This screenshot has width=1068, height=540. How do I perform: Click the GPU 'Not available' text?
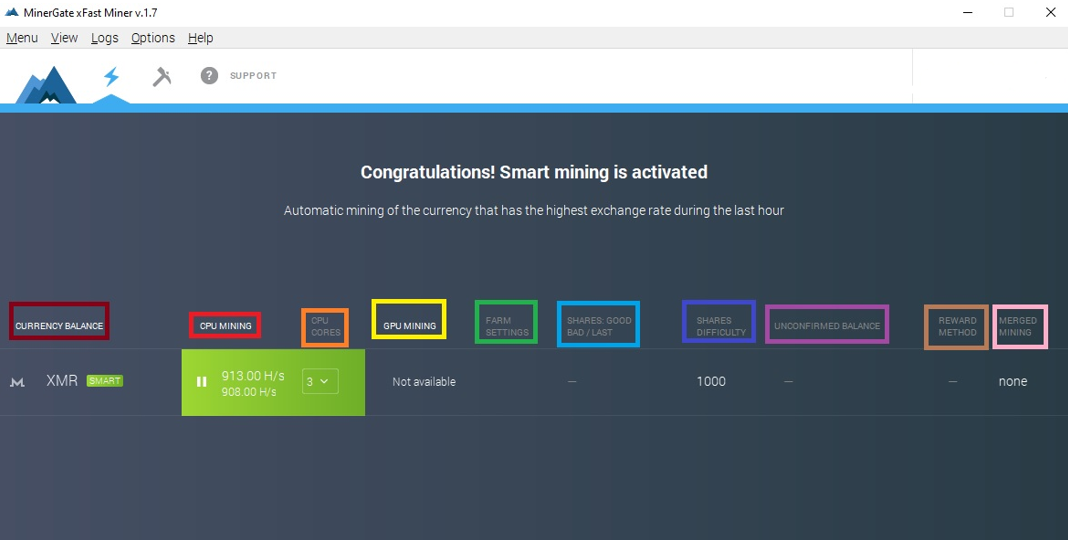coord(424,382)
